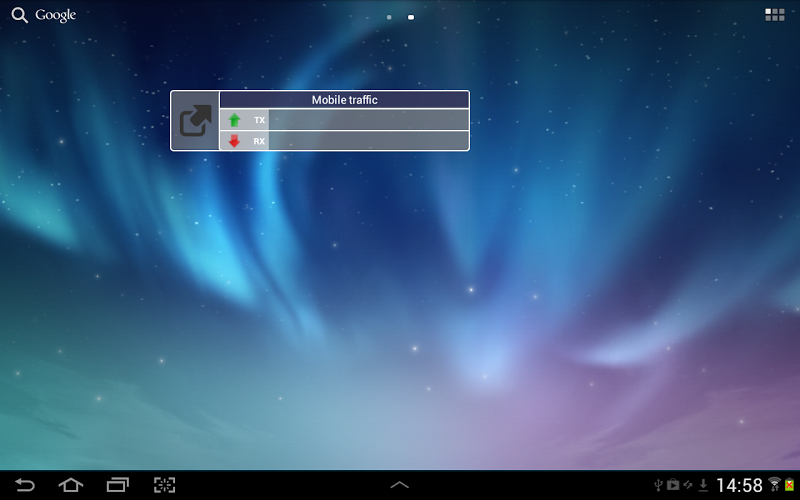This screenshot has height=500, width=800.
Task: Take a screenshot with capture button
Action: click(165, 485)
